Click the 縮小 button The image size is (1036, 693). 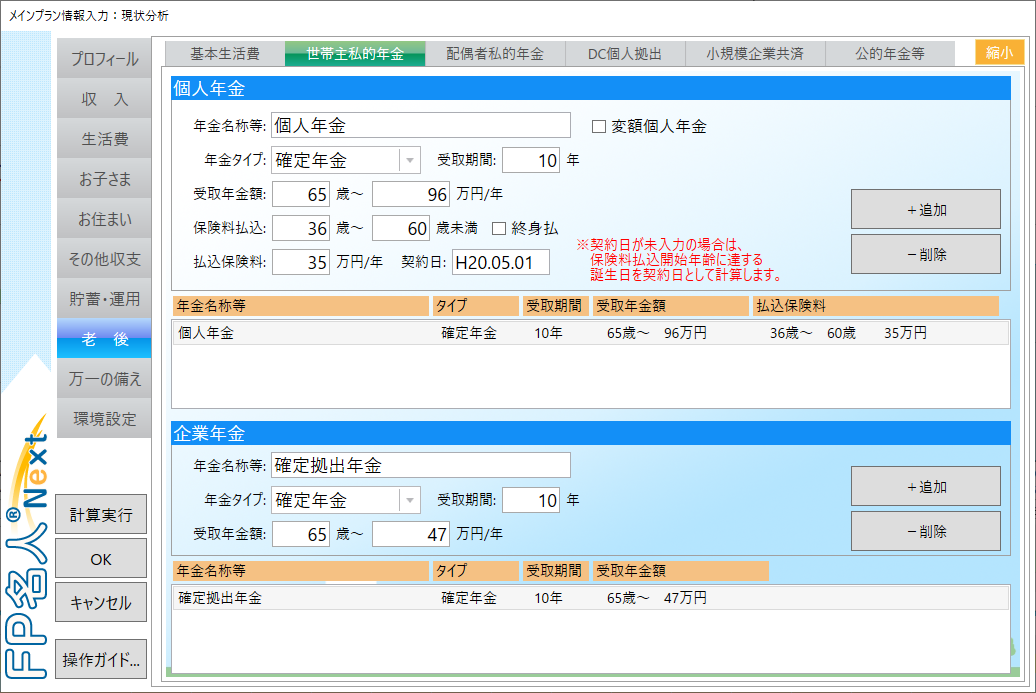click(999, 54)
